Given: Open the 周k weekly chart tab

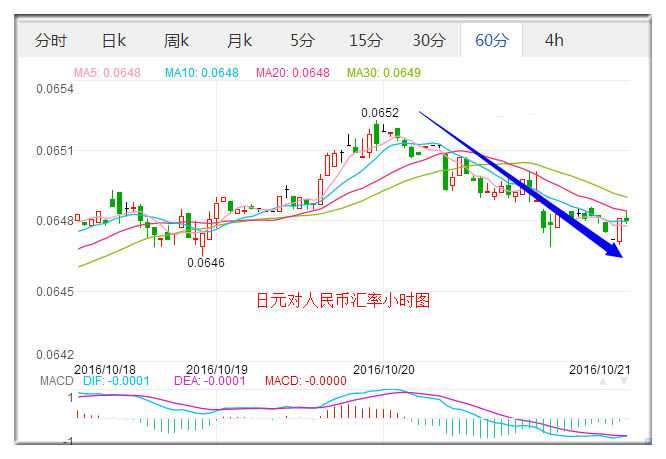Looking at the screenshot, I should [x=177, y=41].
